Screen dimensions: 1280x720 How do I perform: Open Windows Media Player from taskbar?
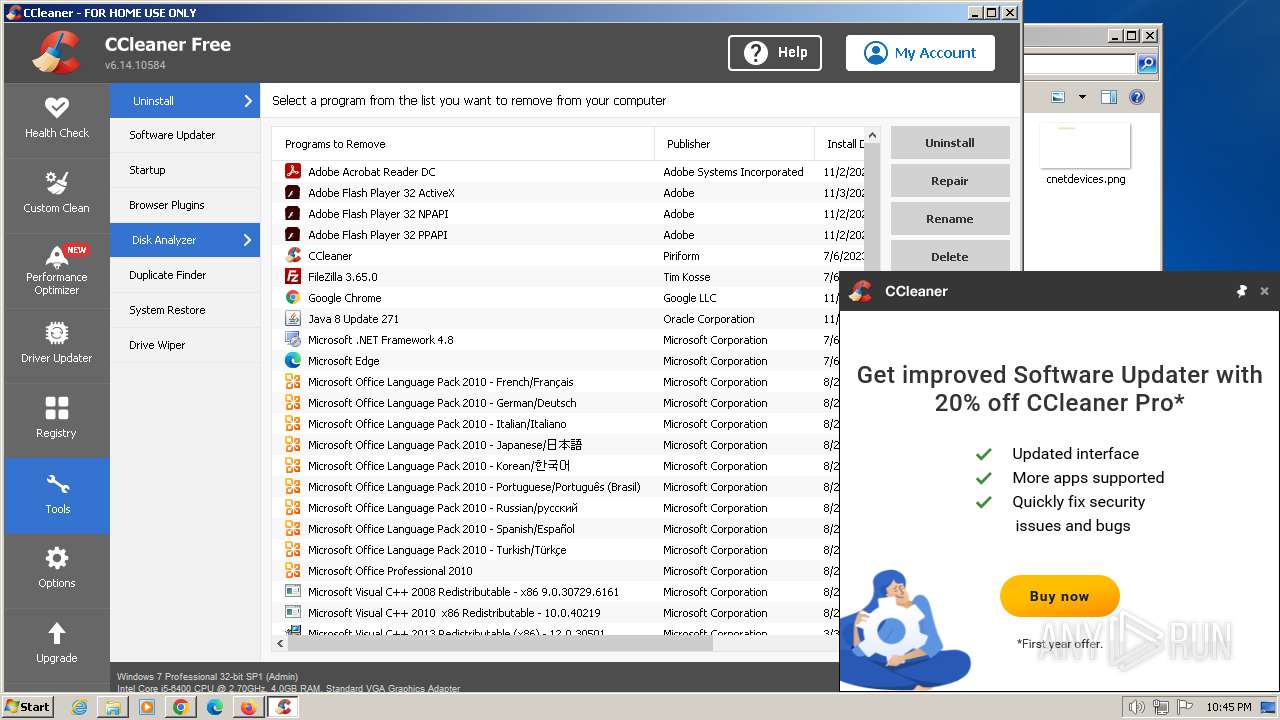pyautogui.click(x=147, y=707)
